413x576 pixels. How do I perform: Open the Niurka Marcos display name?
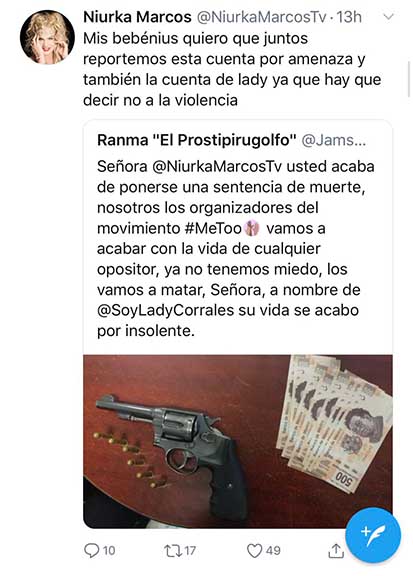pos(137,17)
